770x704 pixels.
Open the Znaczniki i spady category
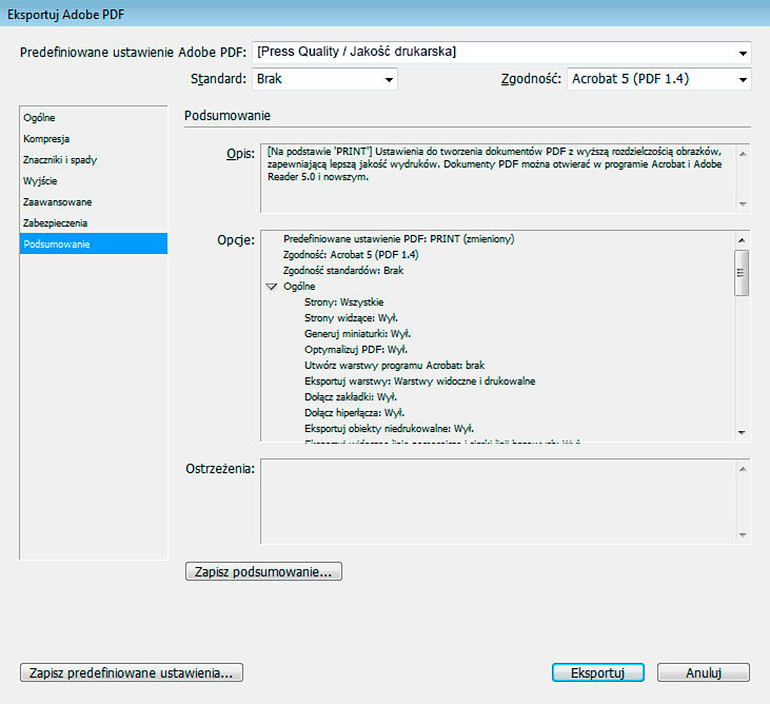(93, 160)
